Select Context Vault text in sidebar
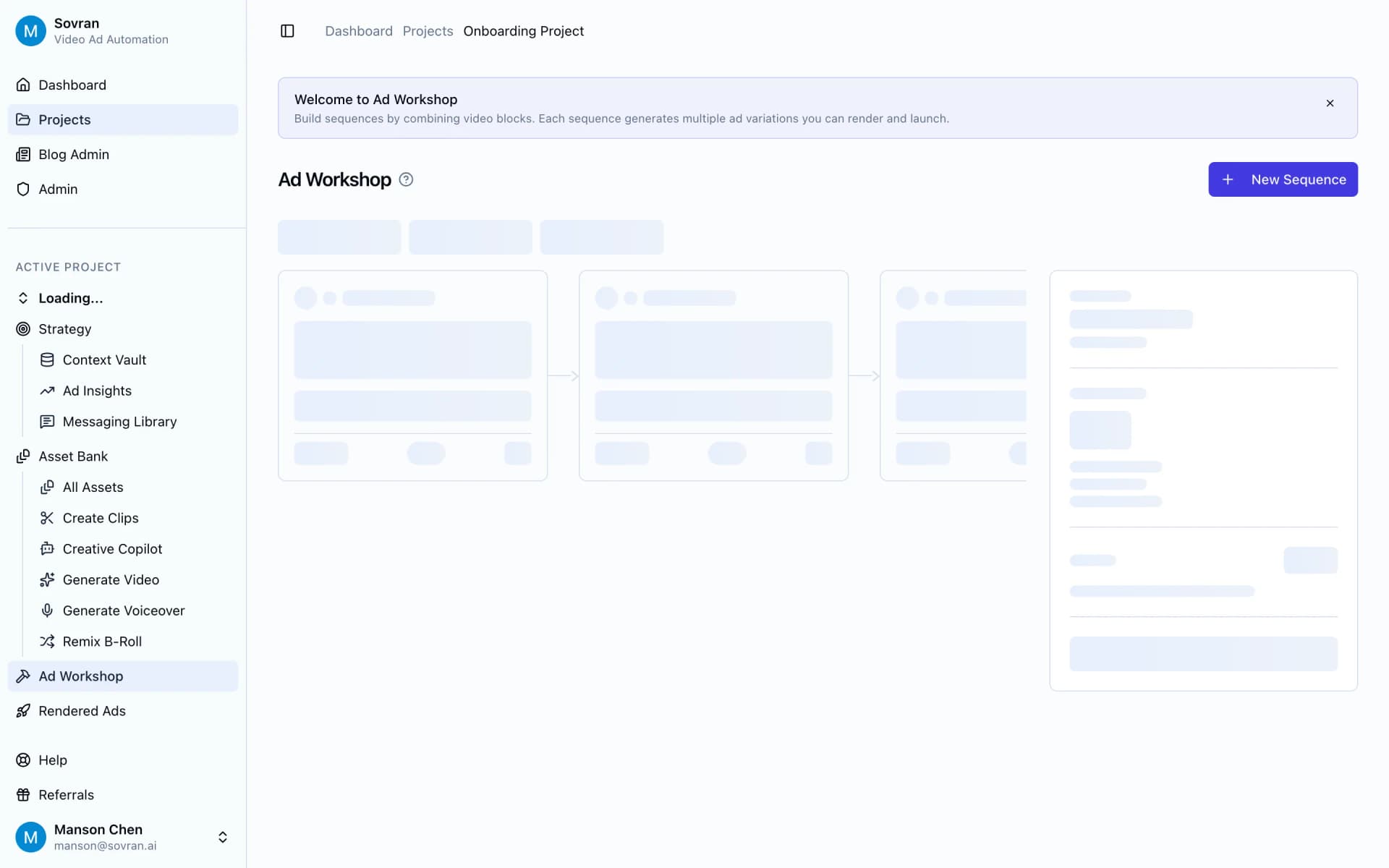The image size is (1389, 868). [x=104, y=359]
